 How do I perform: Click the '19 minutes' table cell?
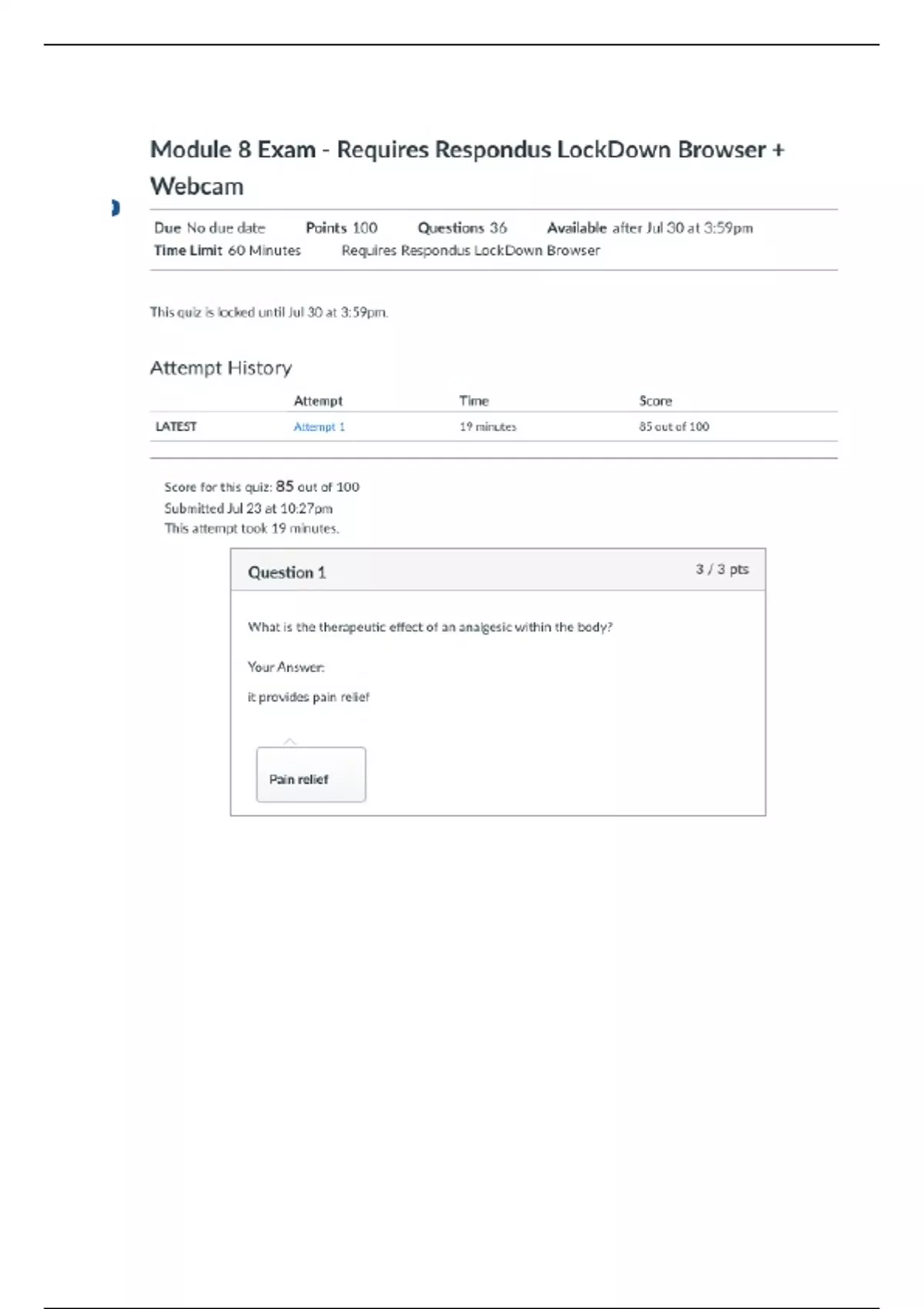(487, 427)
